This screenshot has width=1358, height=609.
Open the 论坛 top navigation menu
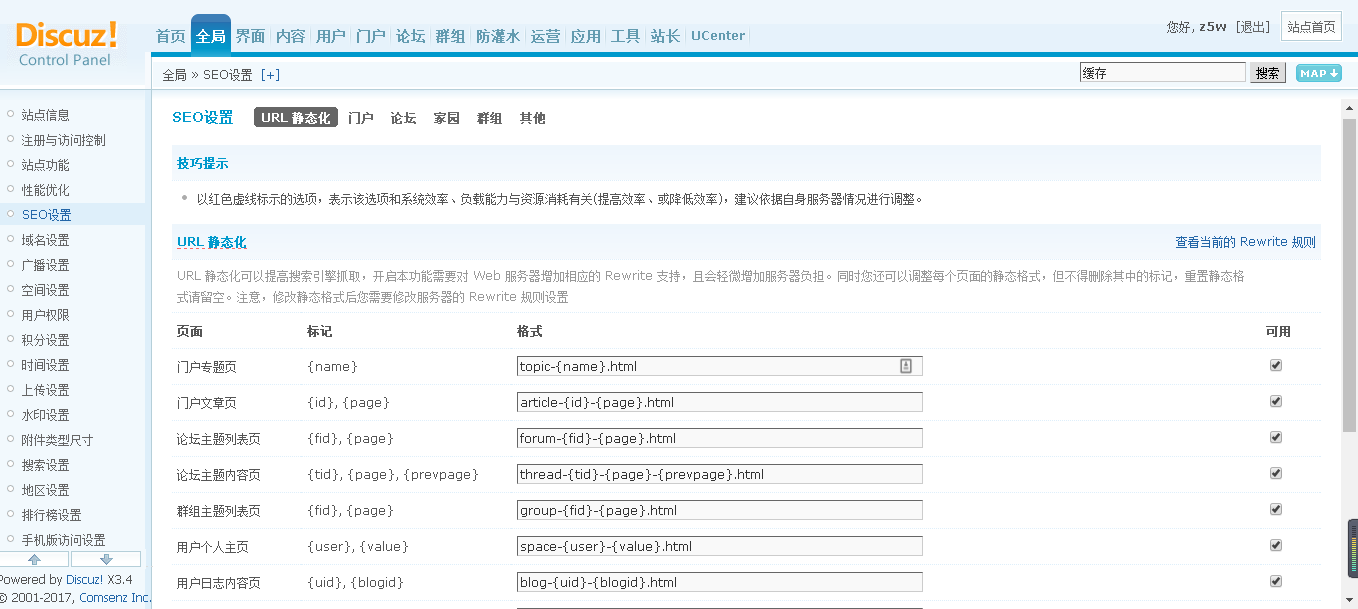[x=410, y=36]
